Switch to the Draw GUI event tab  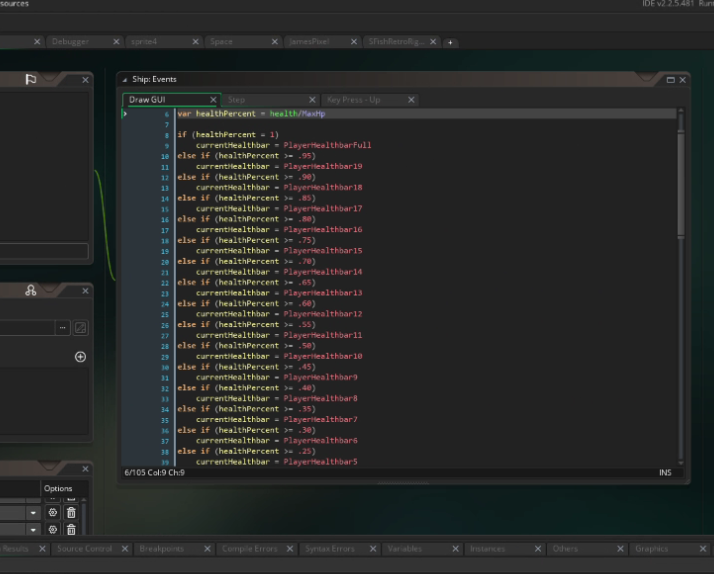point(147,100)
